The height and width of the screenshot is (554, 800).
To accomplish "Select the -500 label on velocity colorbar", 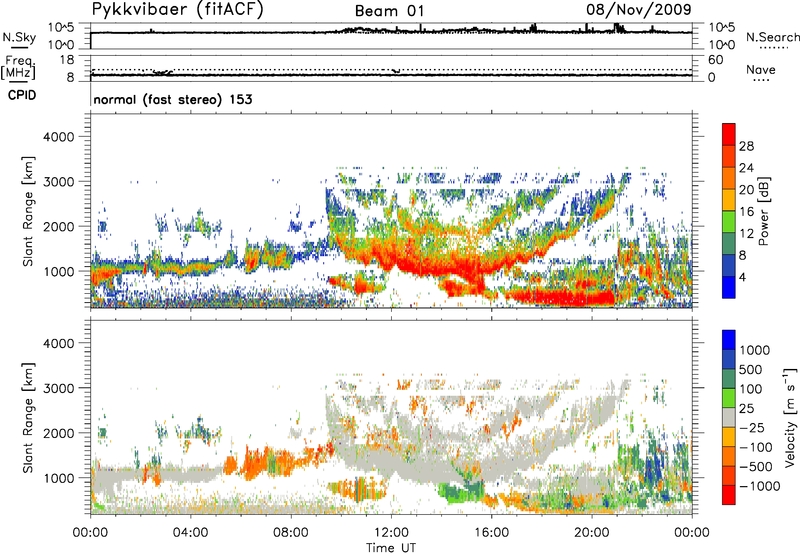I will [x=756, y=467].
